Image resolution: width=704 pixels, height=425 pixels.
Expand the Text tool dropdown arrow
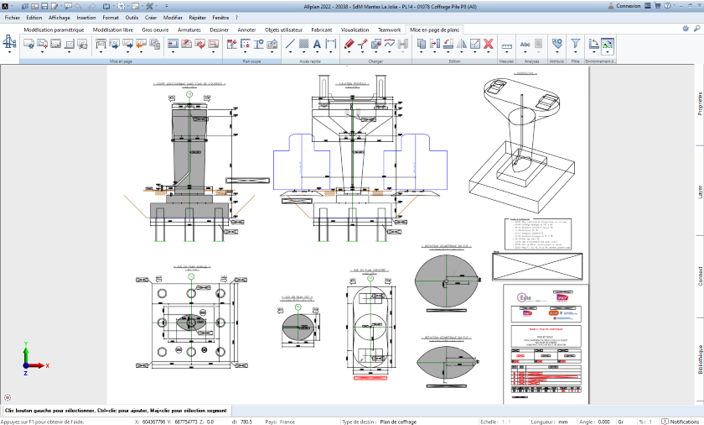click(x=317, y=52)
